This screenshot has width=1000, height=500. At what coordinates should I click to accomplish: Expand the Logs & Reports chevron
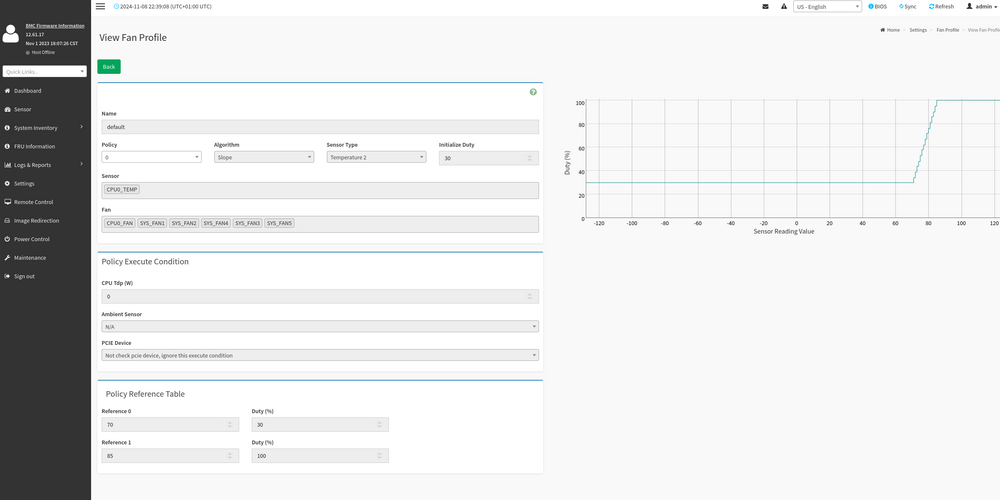pos(82,165)
